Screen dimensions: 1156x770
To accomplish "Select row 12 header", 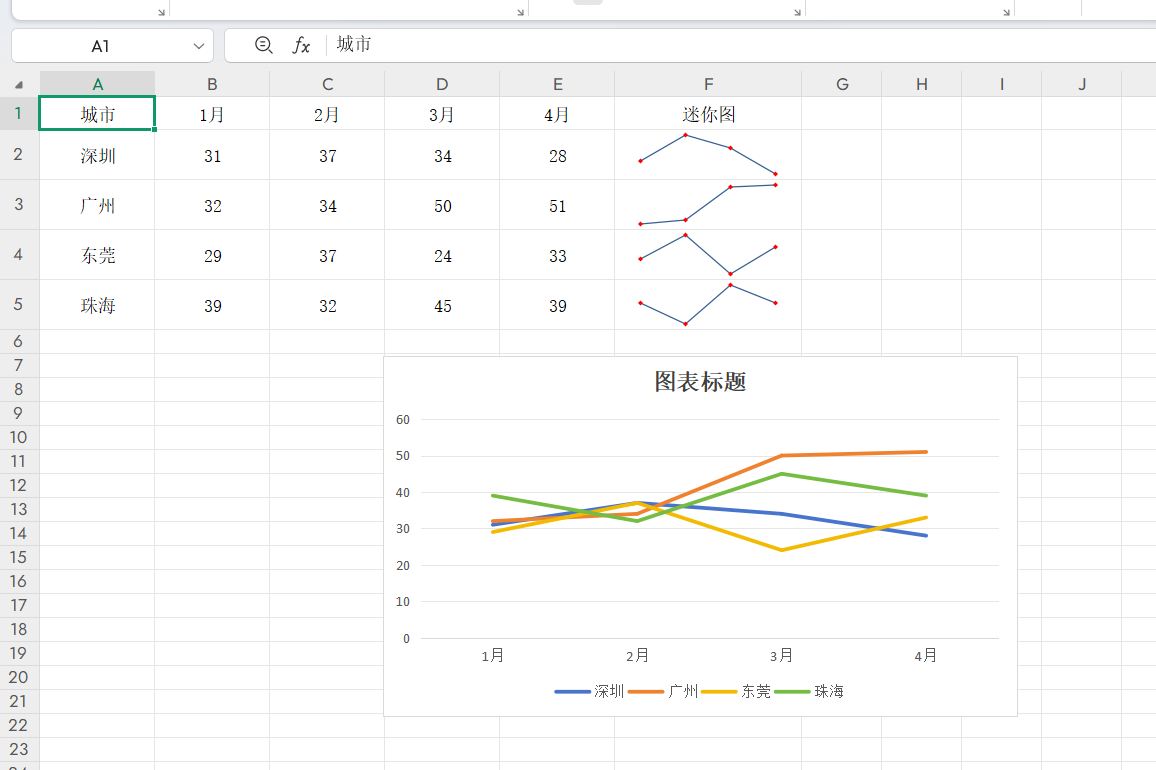I will point(19,485).
